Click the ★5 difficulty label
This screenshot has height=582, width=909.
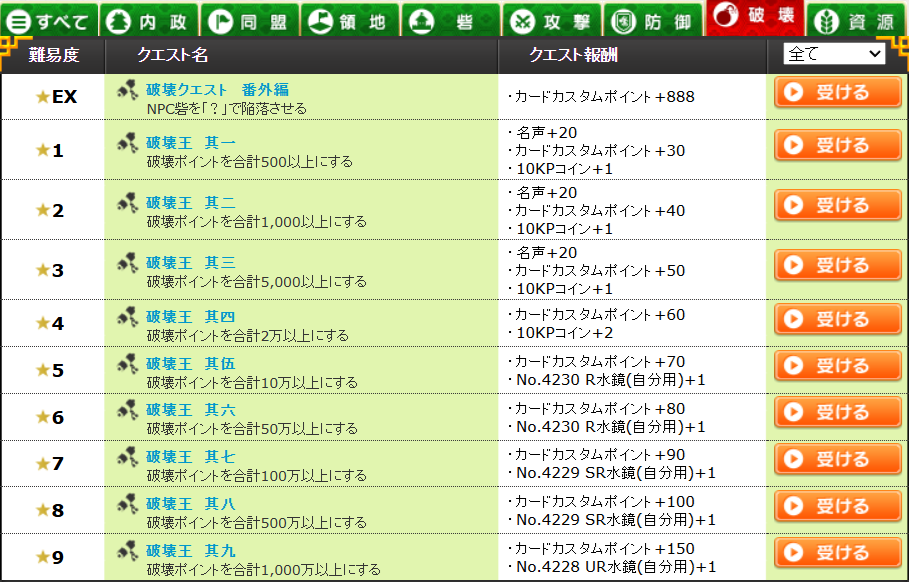[x=50, y=370]
